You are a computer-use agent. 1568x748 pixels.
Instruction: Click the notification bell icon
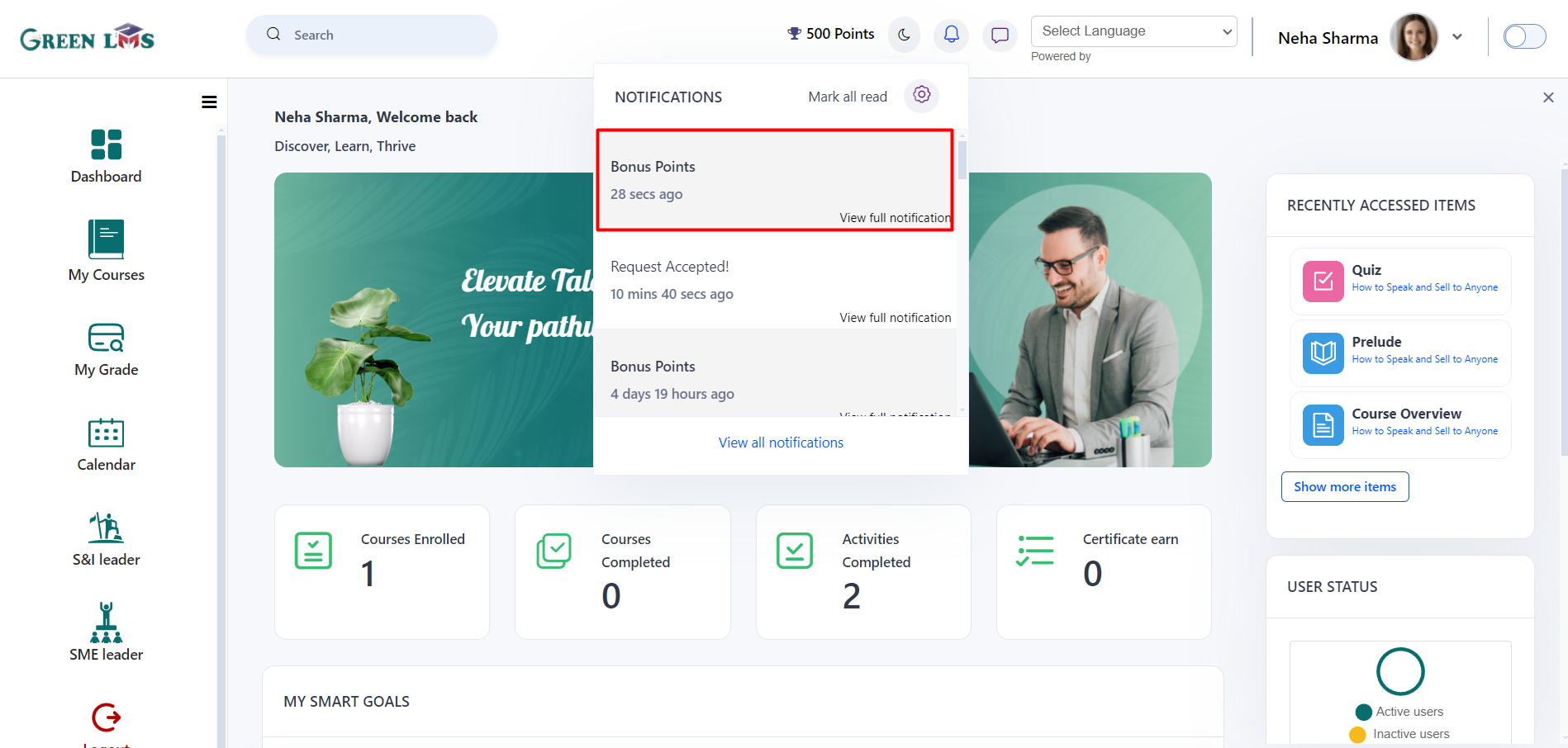tap(952, 35)
